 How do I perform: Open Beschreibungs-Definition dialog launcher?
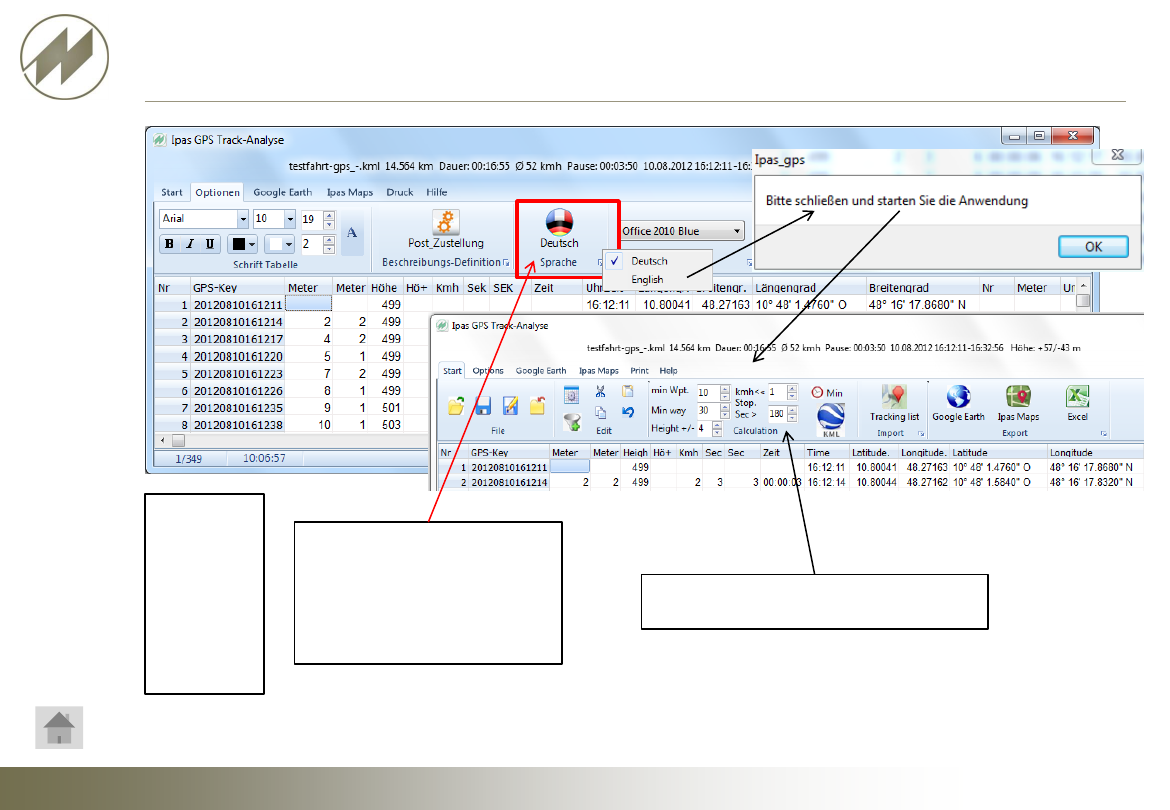[x=506, y=263]
